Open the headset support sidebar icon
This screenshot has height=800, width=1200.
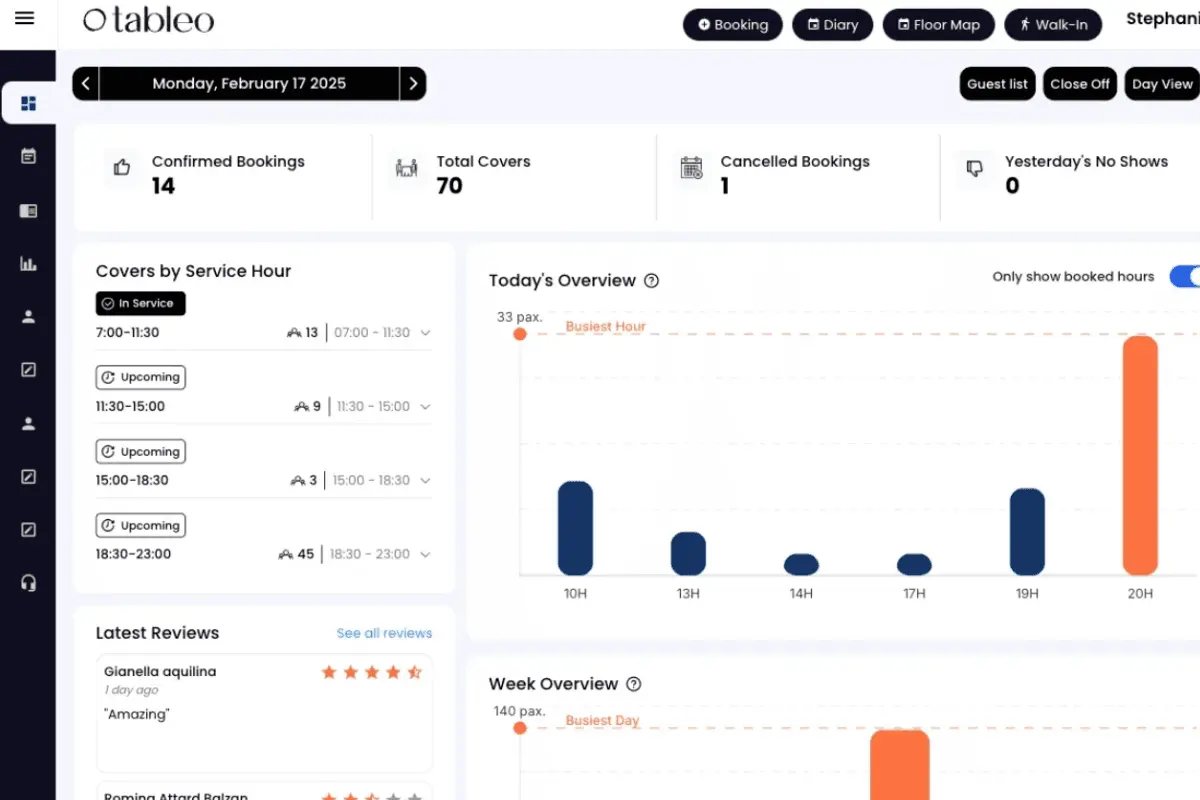pos(28,583)
